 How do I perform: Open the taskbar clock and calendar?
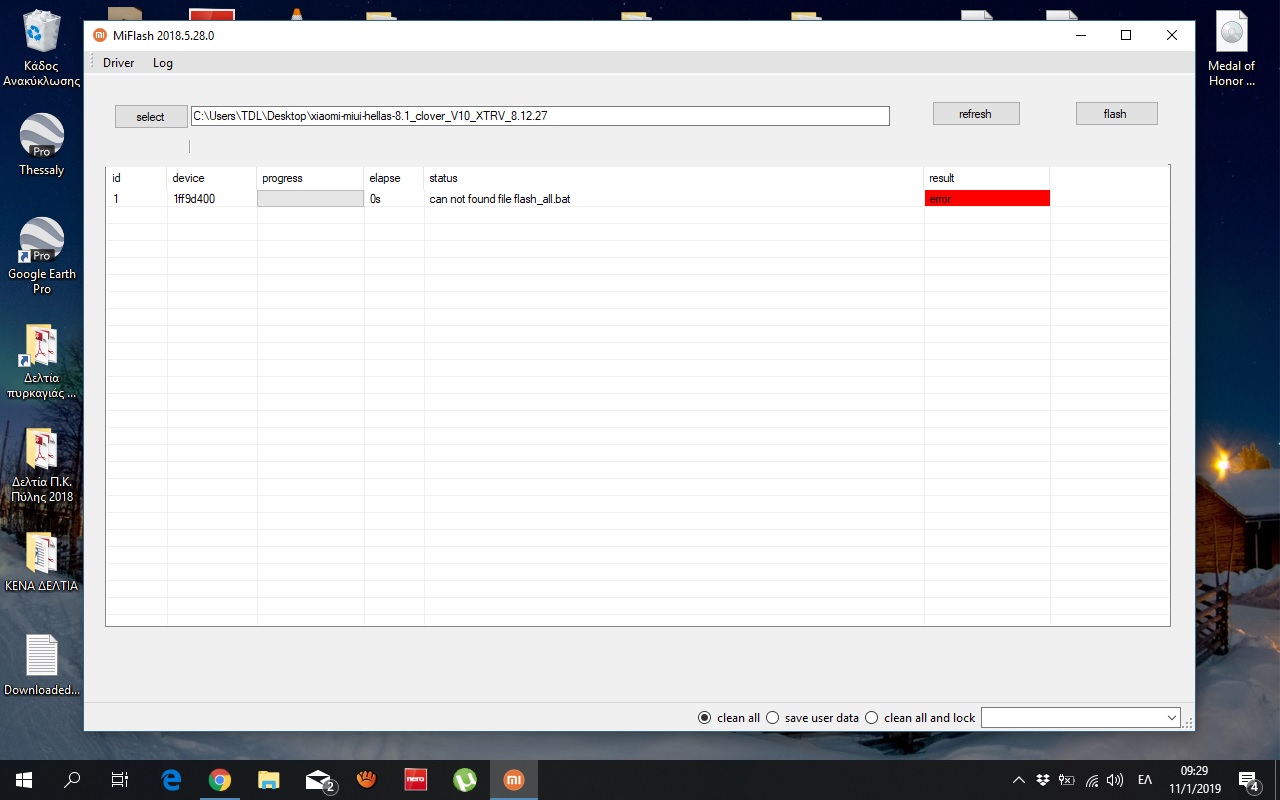(x=1194, y=780)
